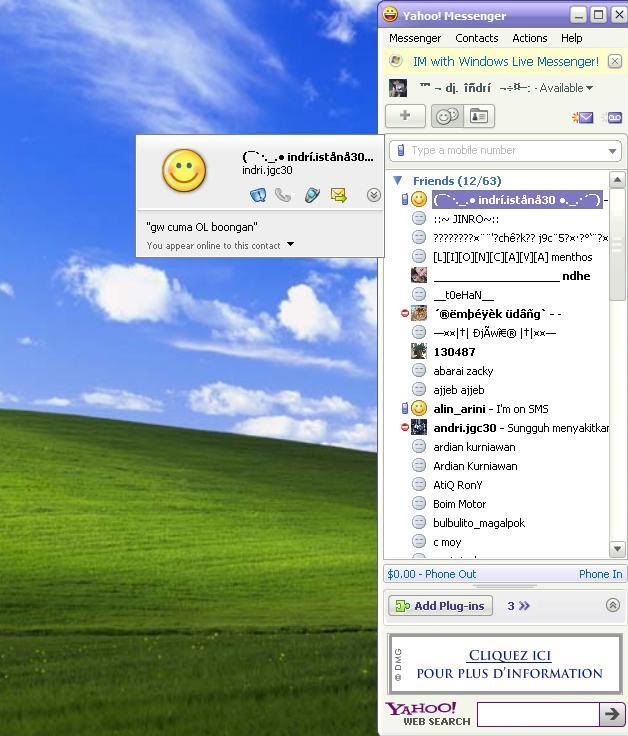Select contact alin_arini - I'm on SMS
The height and width of the screenshot is (736, 628).
point(490,409)
